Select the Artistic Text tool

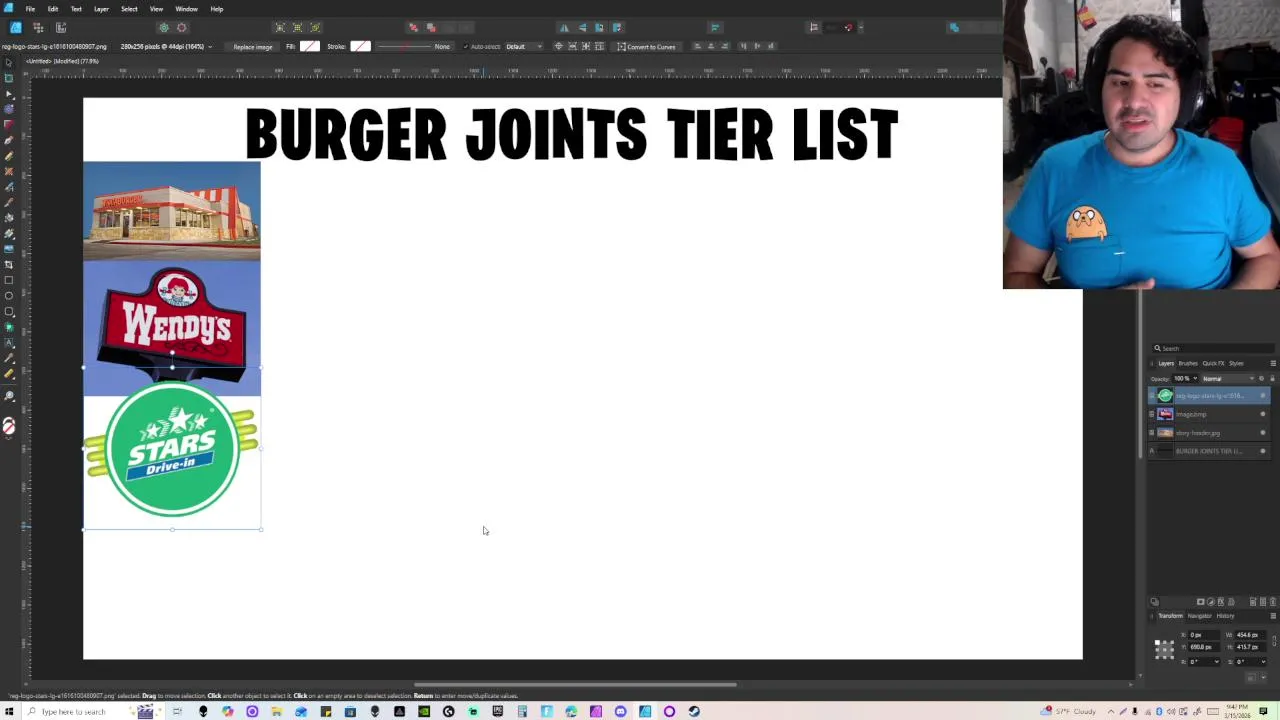tap(9, 342)
